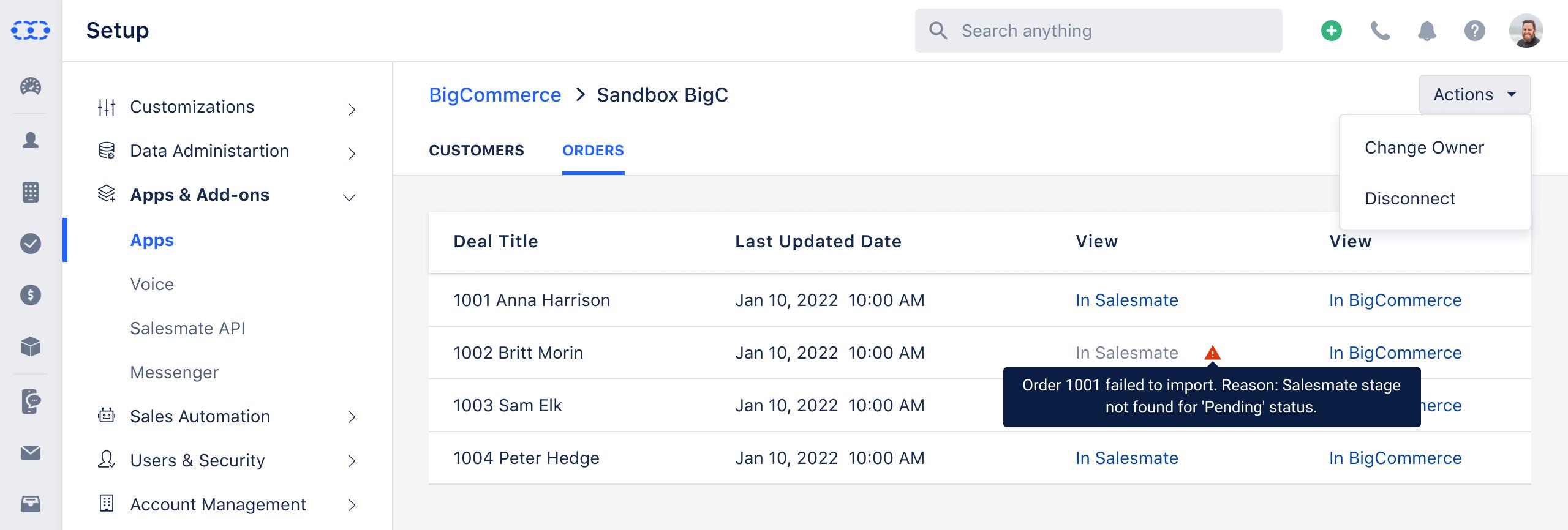Expand the Customizations section
1568x530 pixels.
point(227,107)
